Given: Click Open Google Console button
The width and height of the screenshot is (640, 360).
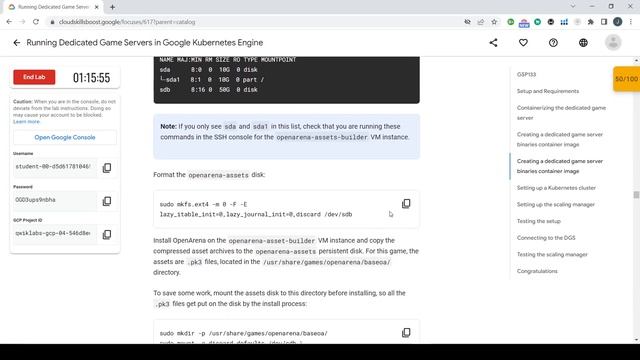Looking at the screenshot, I should (x=65, y=137).
